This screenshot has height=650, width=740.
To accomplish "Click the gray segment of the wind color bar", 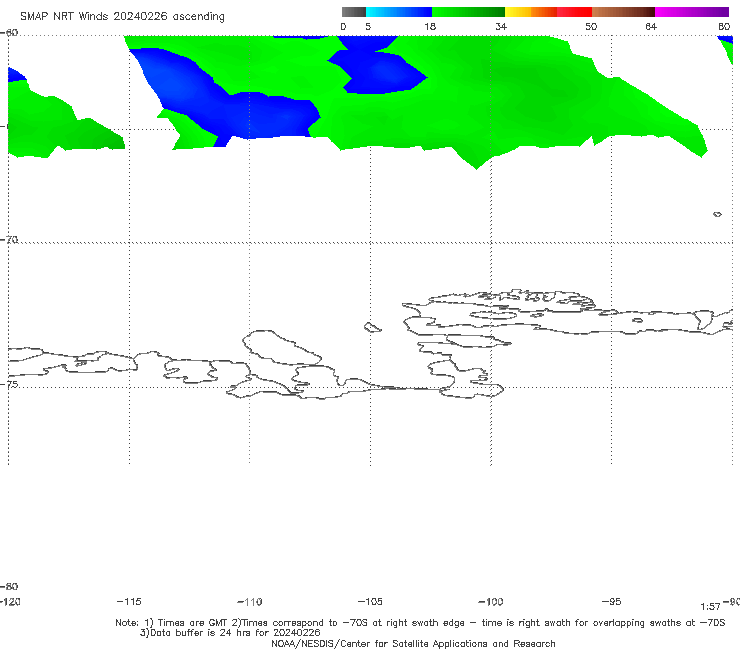I will tap(353, 12).
